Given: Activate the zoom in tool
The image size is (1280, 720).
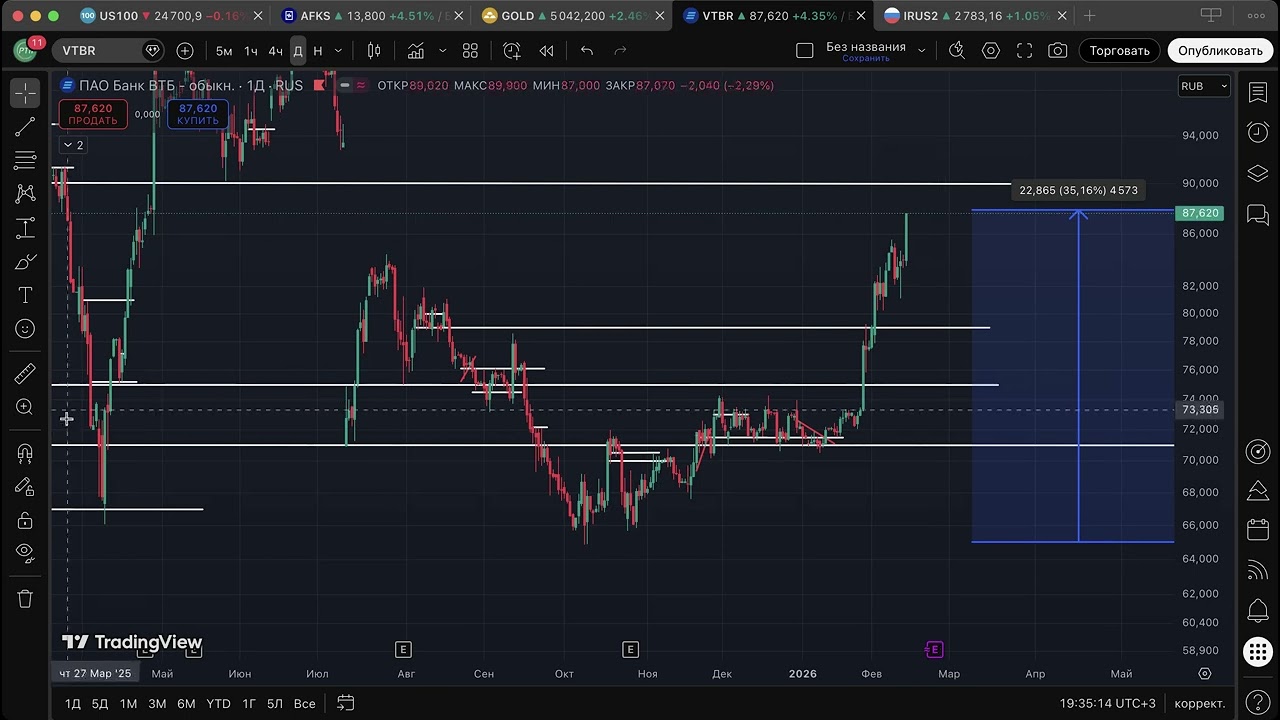Looking at the screenshot, I should pos(25,407).
